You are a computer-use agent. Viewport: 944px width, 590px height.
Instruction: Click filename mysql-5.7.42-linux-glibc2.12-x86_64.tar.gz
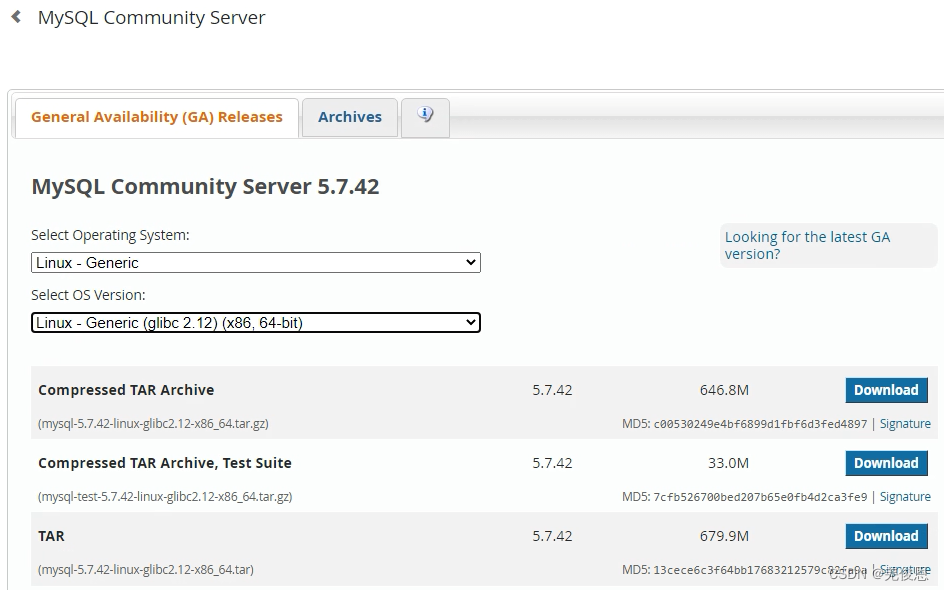tap(153, 424)
